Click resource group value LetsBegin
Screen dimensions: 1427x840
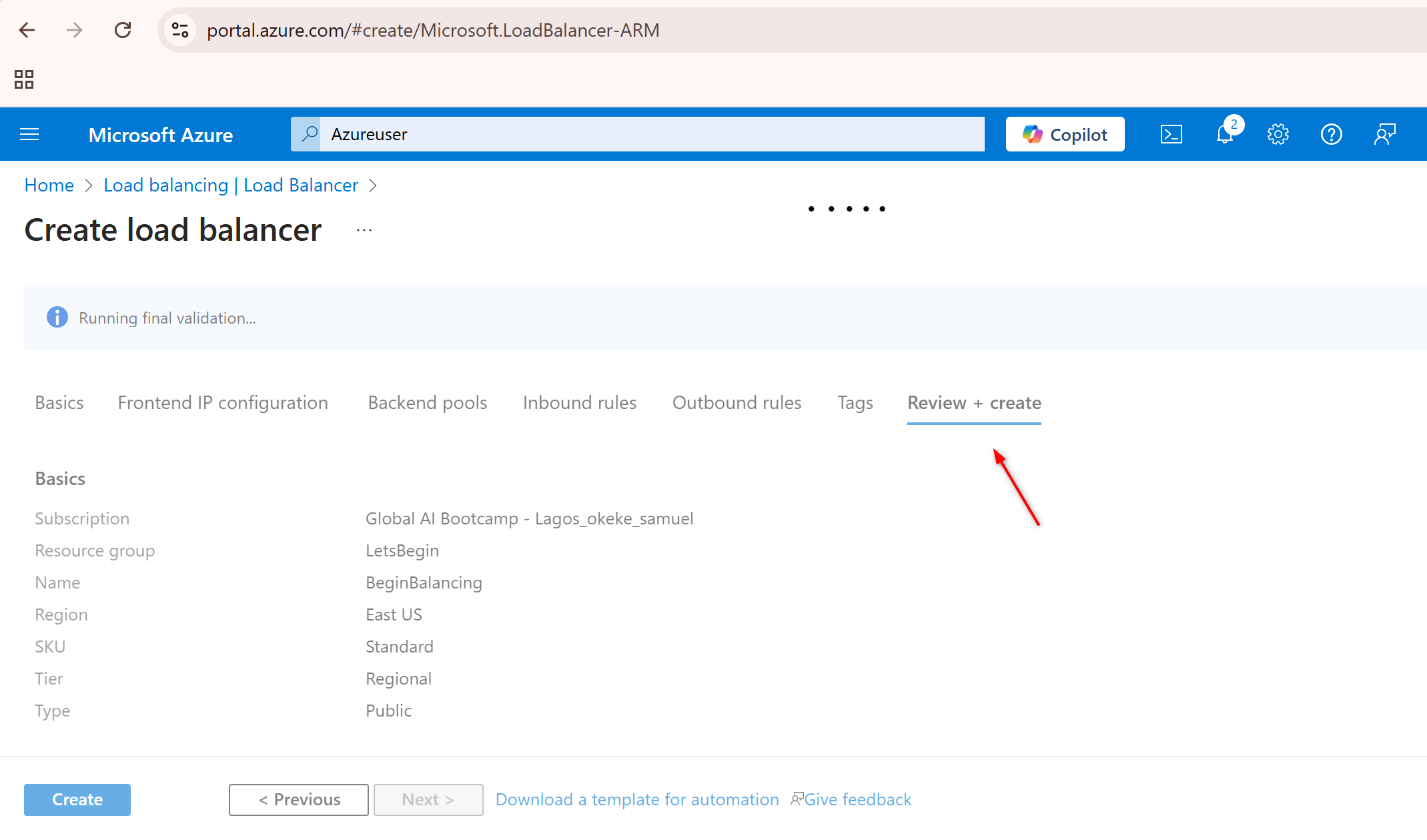(x=402, y=550)
